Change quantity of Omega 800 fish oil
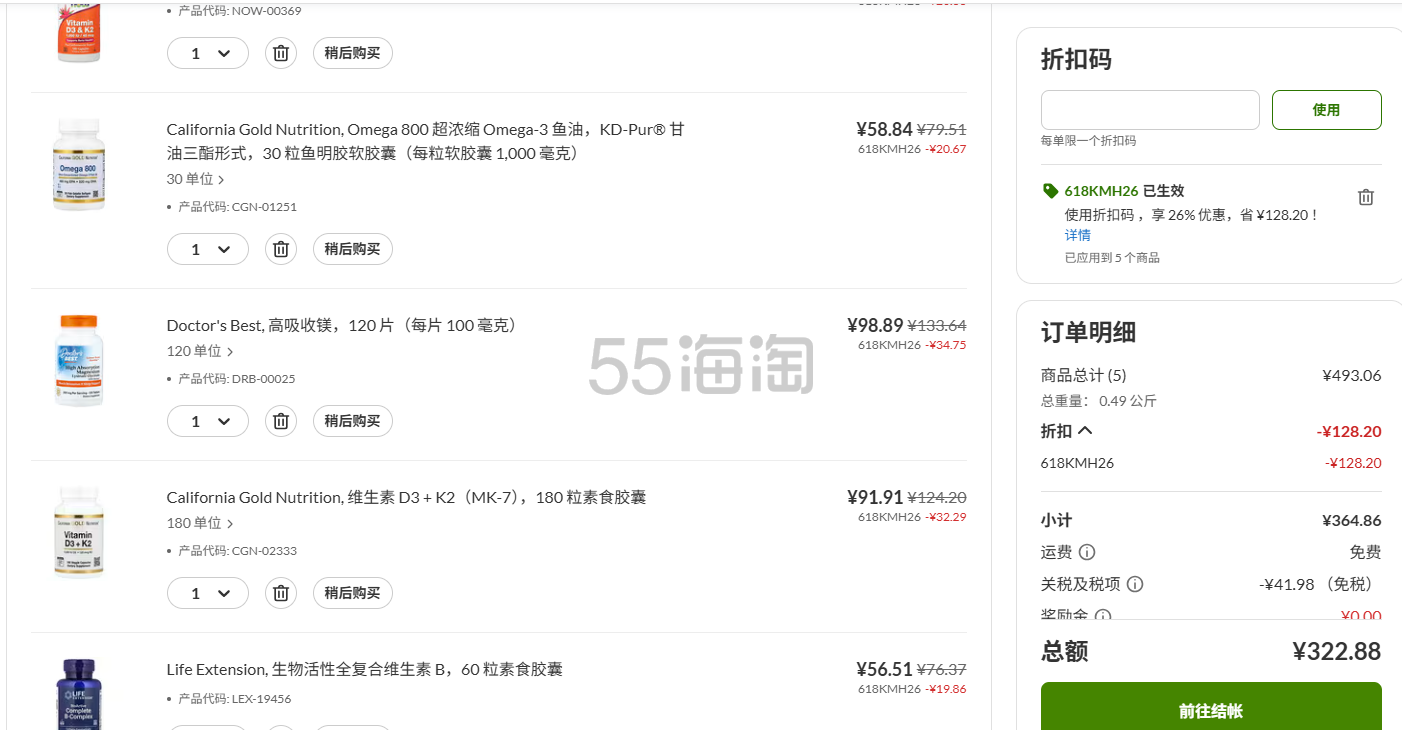 [x=207, y=249]
